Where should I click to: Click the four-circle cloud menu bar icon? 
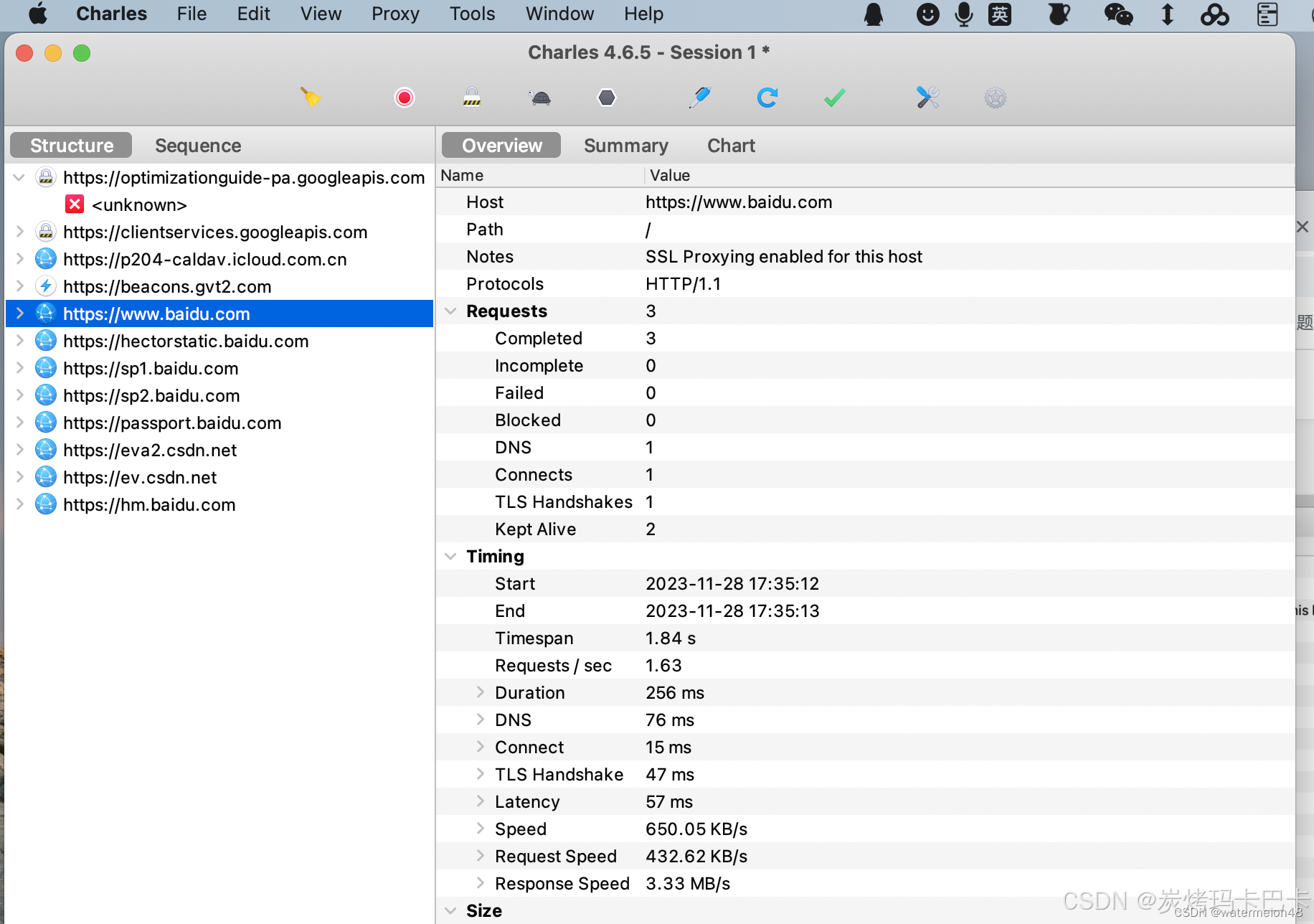(x=1214, y=14)
